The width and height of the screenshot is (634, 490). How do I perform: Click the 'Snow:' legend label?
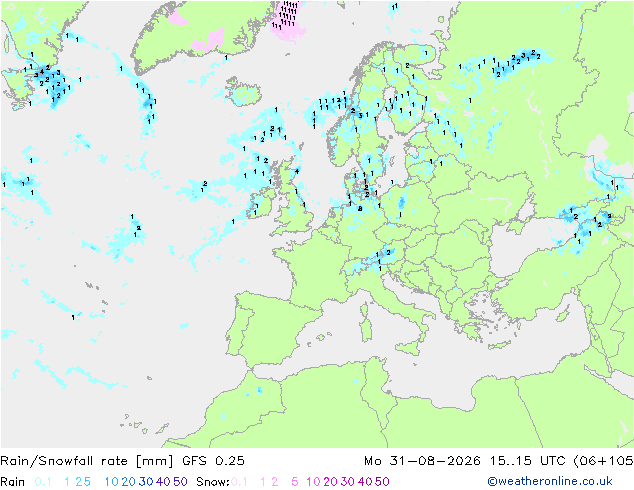click(213, 482)
